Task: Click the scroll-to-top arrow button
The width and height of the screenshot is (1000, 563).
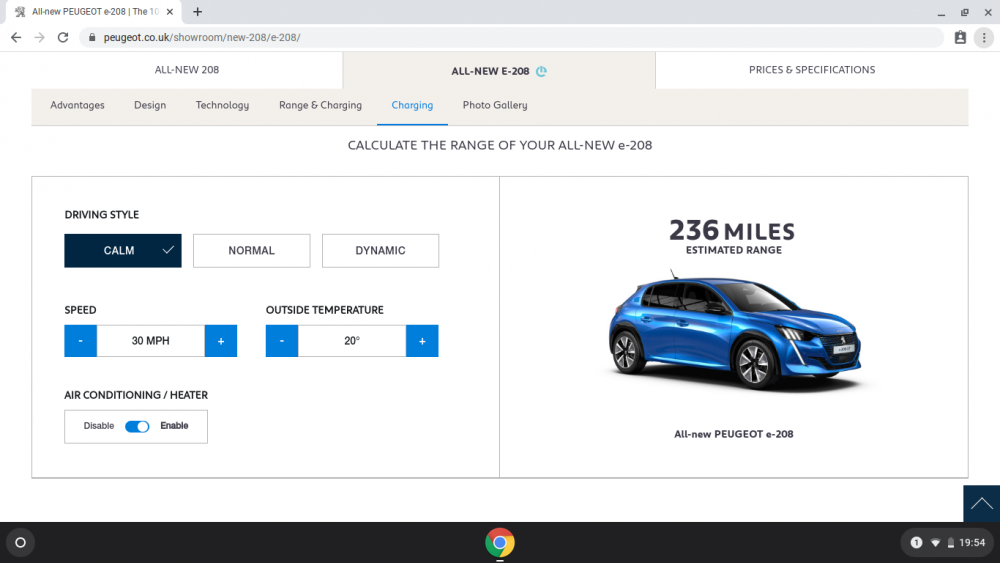Action: coord(982,504)
